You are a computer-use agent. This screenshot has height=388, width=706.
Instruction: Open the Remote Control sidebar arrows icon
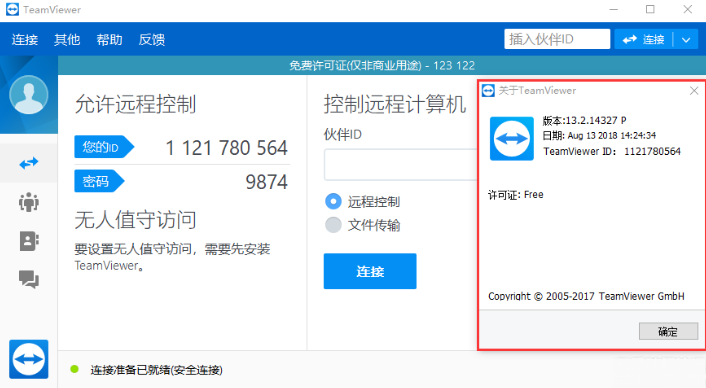point(29,163)
